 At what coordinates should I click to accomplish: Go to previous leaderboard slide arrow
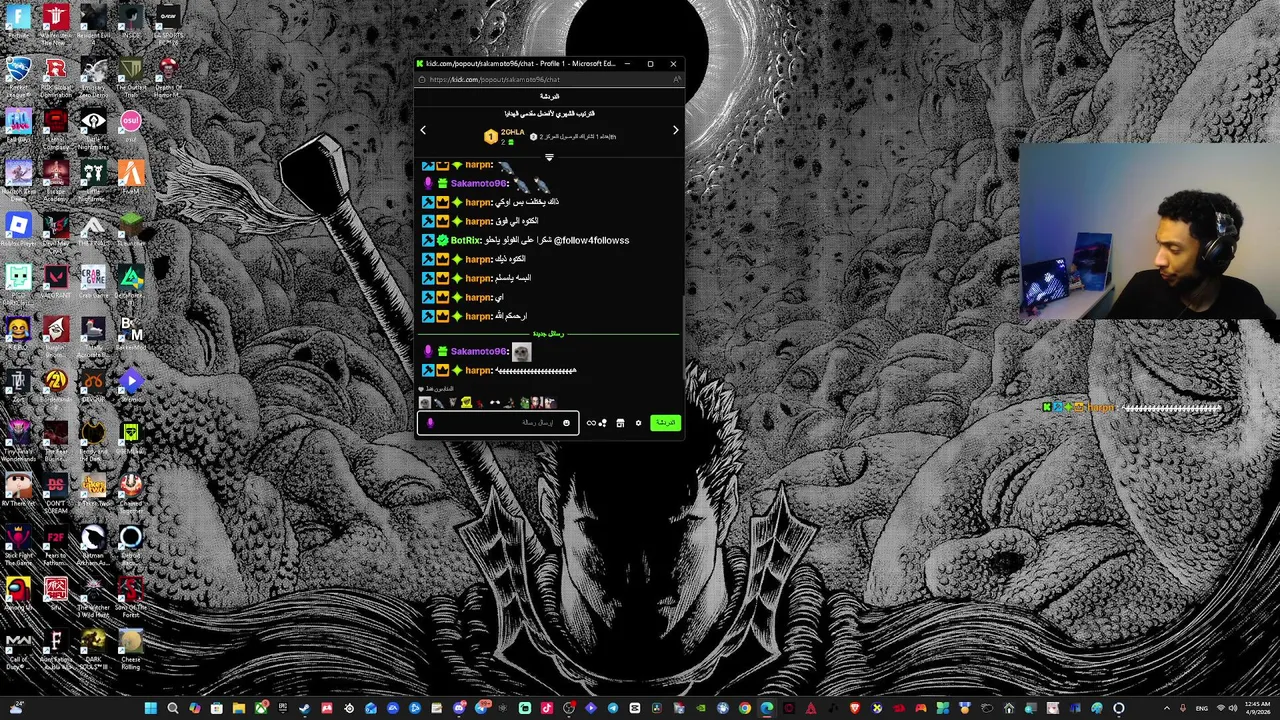tap(423, 130)
